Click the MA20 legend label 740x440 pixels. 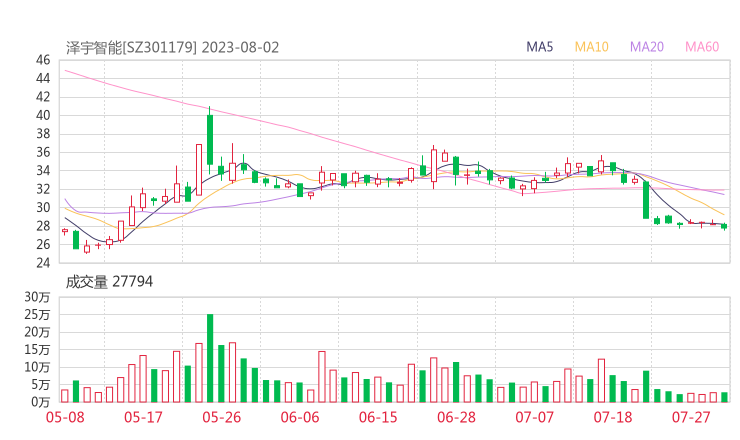[x=647, y=47]
